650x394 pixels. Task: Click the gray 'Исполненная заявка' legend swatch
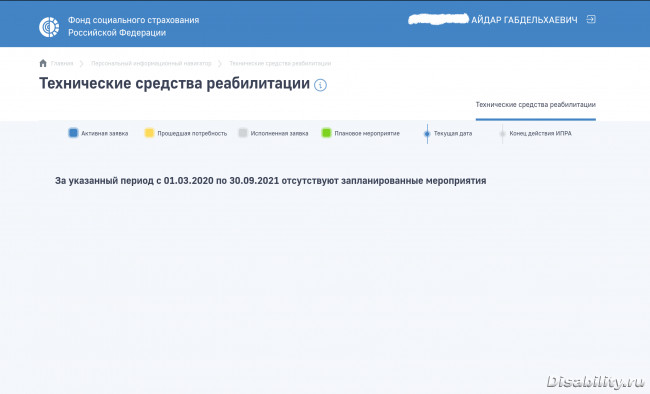(243, 133)
